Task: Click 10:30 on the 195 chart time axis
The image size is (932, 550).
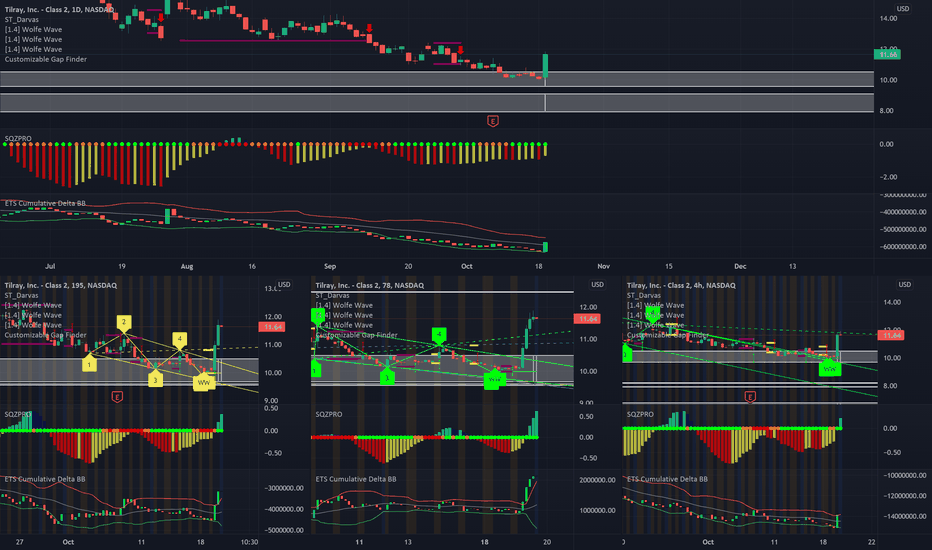Action: click(250, 542)
